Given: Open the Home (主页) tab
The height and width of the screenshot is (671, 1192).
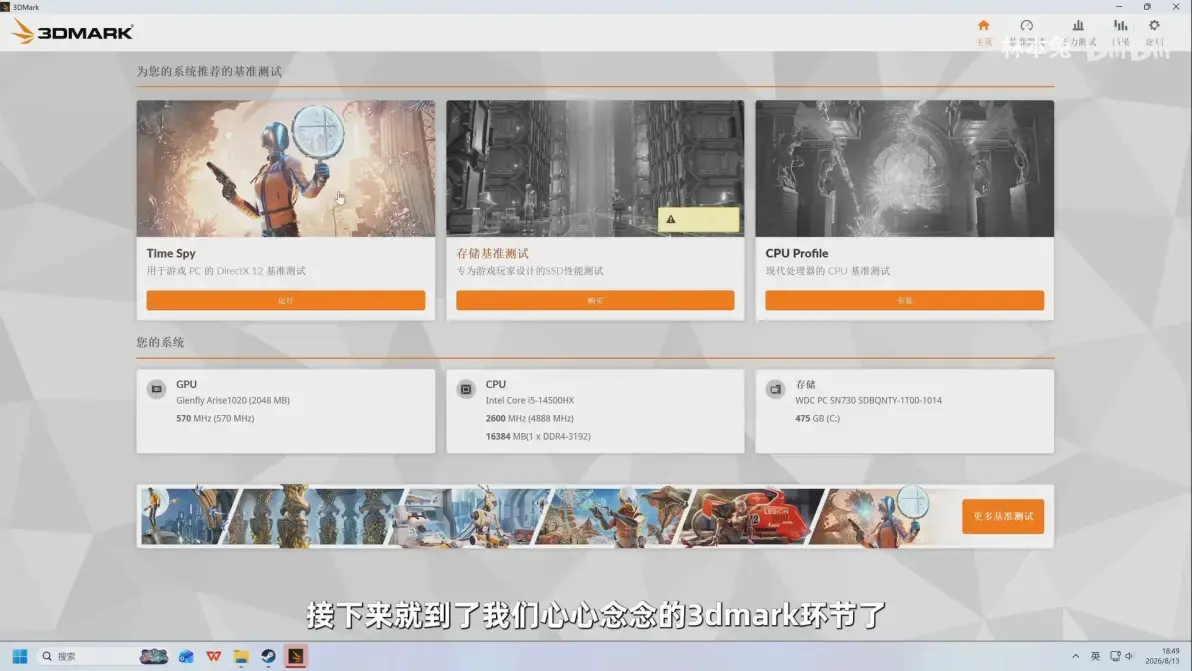Looking at the screenshot, I should point(984,33).
